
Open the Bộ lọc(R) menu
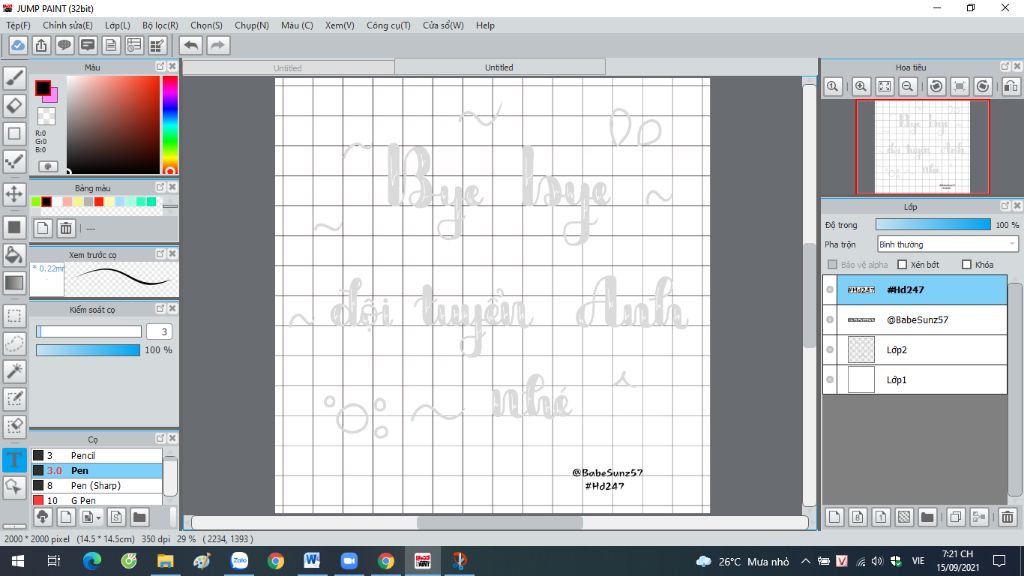(x=160, y=25)
